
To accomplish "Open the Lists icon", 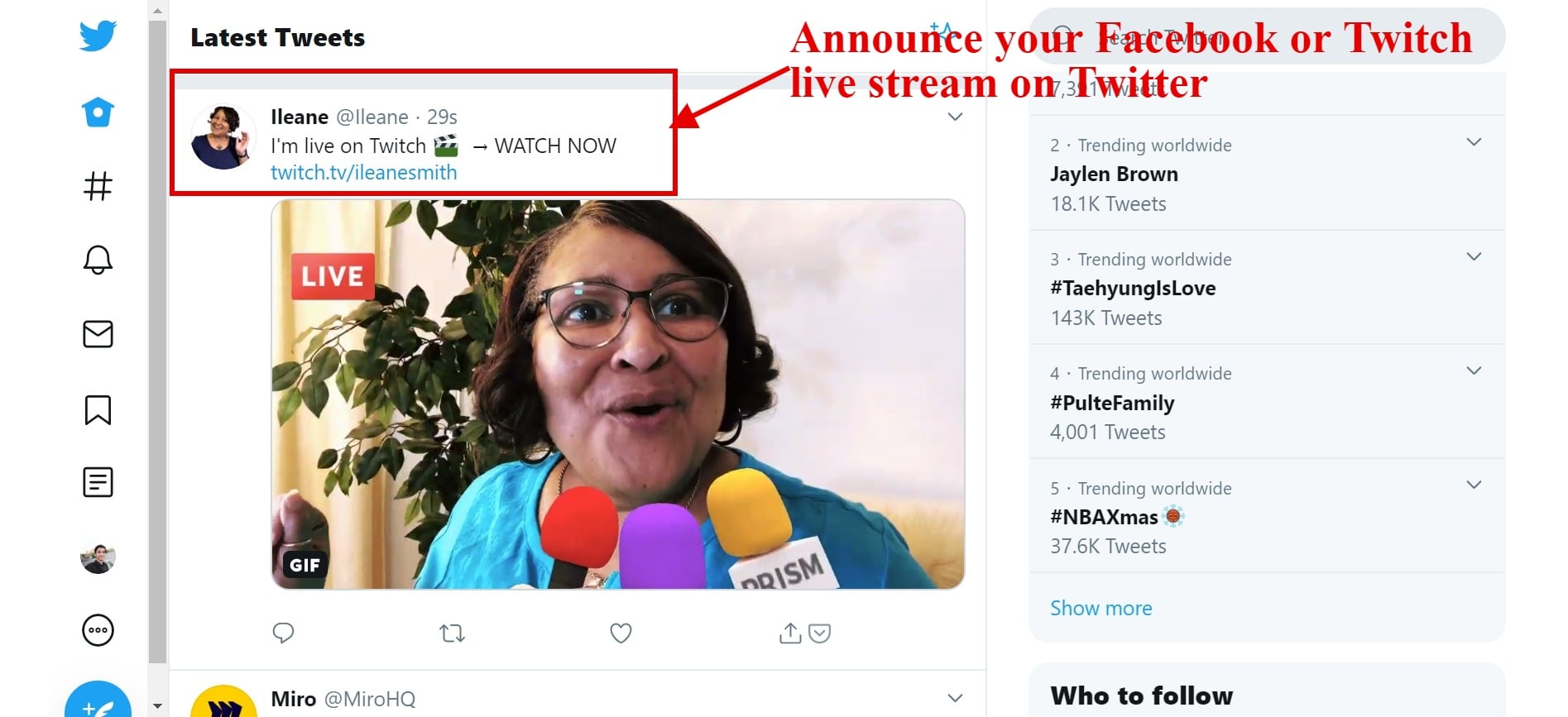I will [x=98, y=482].
